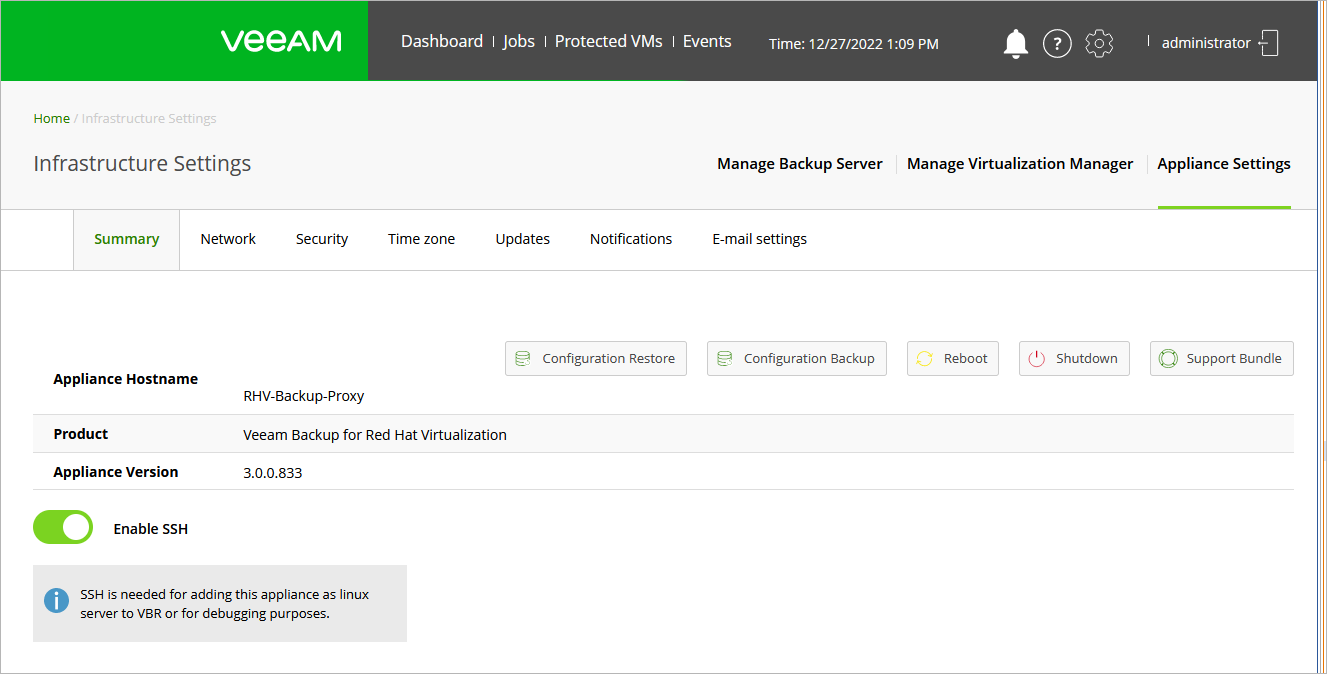Click the Configuration Backup button
The width and height of the screenshot is (1327, 674).
click(x=796, y=358)
